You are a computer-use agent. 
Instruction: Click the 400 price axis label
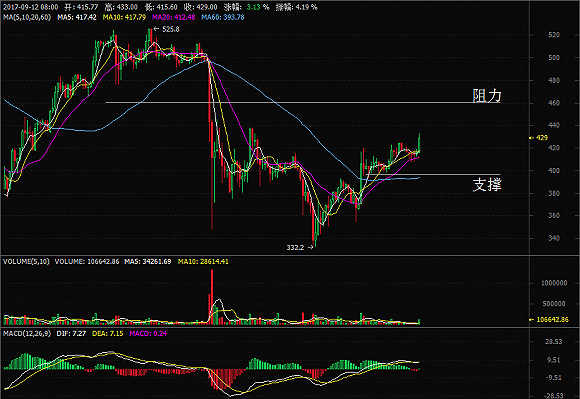tap(554, 170)
